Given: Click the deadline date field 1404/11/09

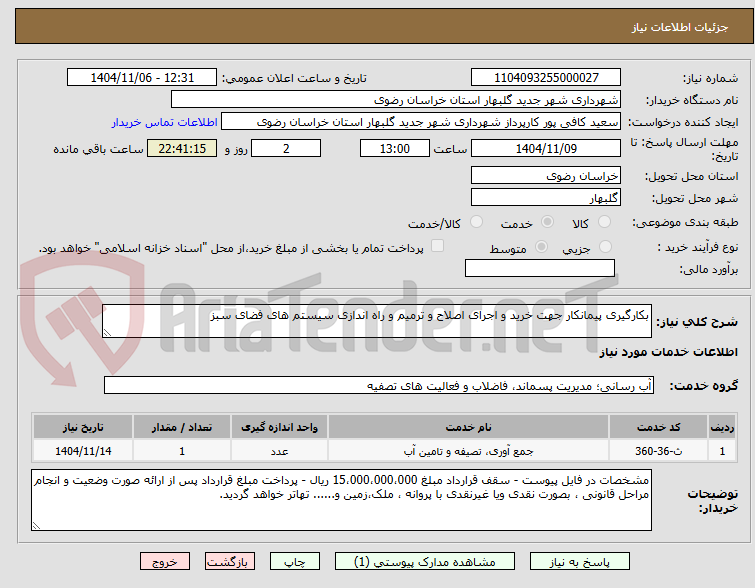Looking at the screenshot, I should (546, 148).
